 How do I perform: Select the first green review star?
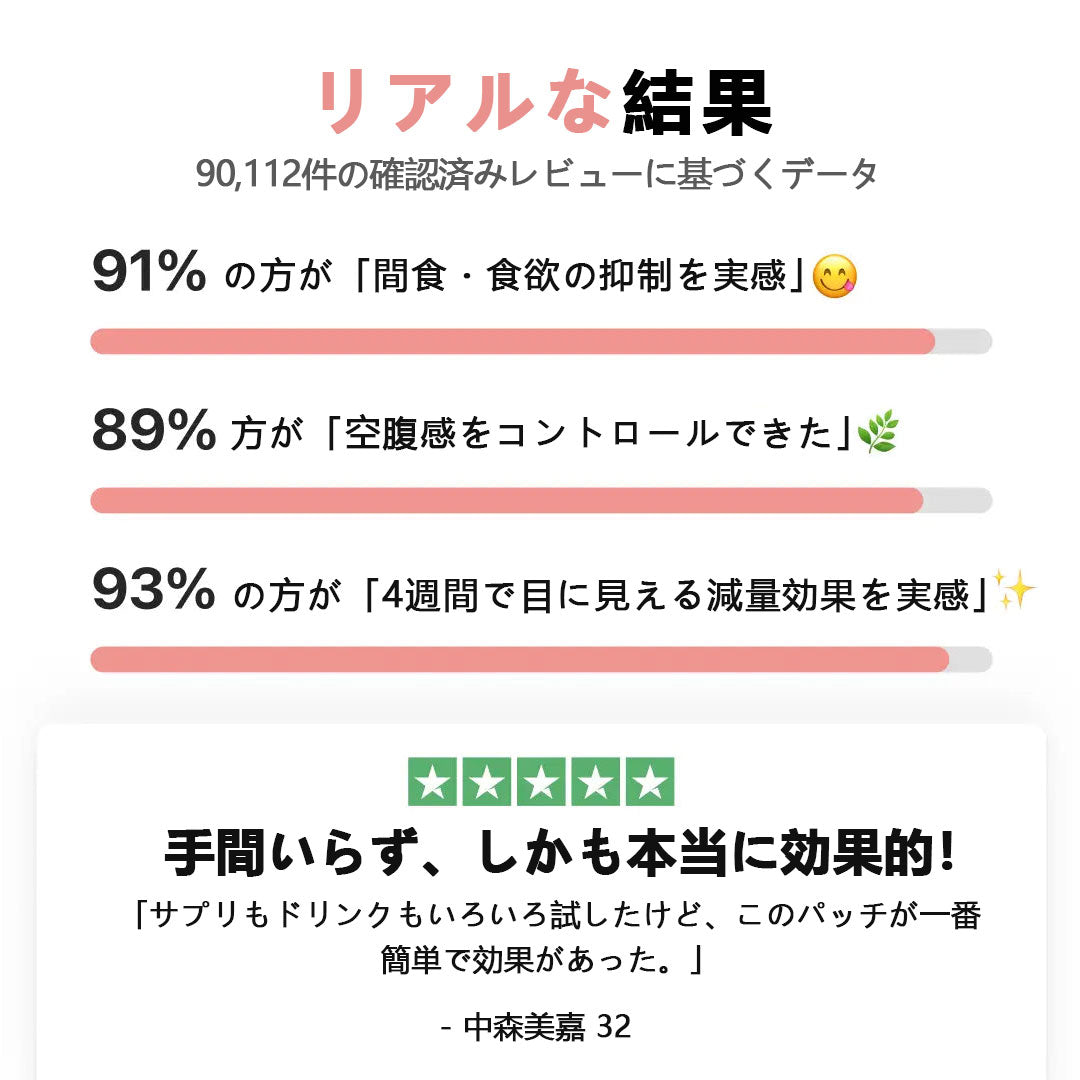[433, 782]
